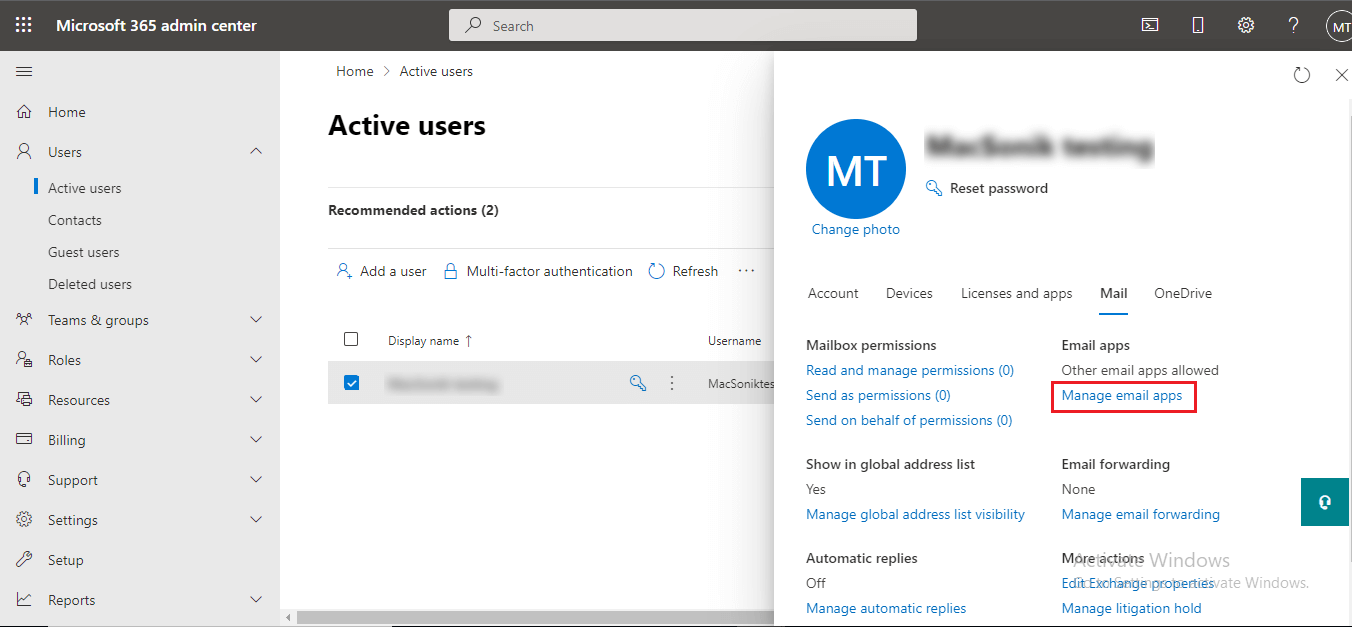Click the horizontal scrollbar below user list
1352x627 pixels.
535,617
